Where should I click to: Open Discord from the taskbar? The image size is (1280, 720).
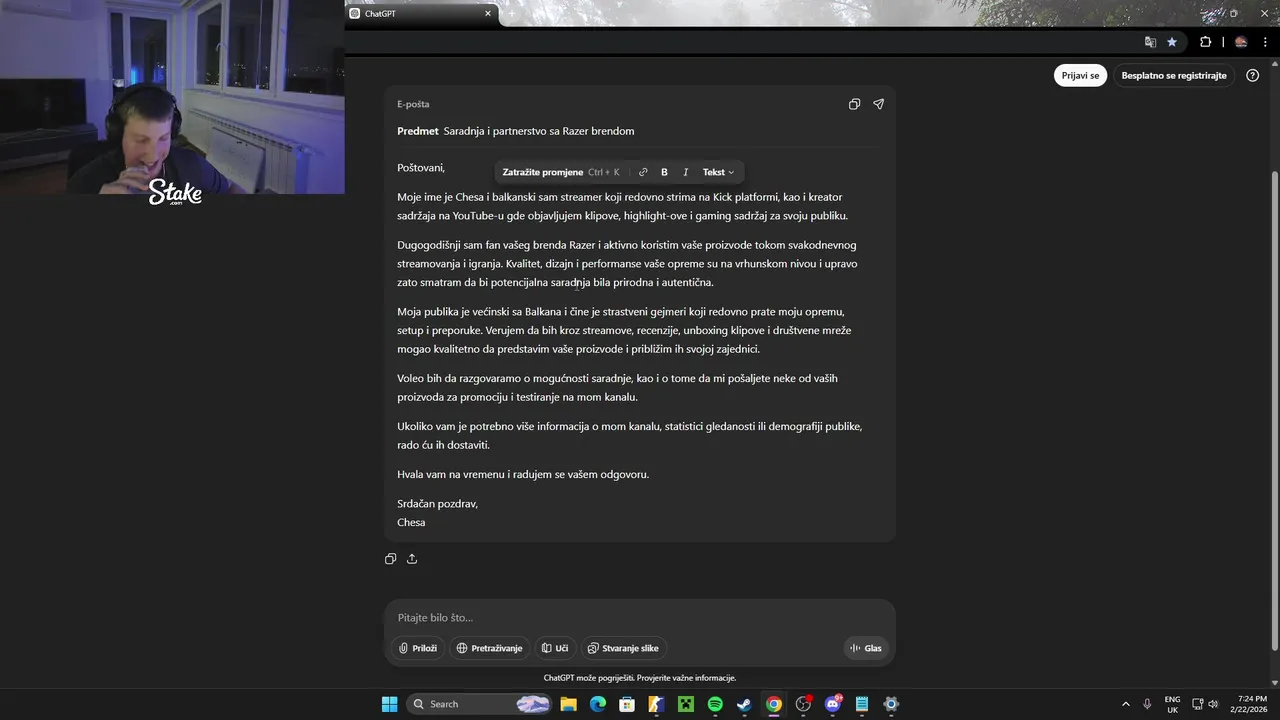click(x=833, y=704)
